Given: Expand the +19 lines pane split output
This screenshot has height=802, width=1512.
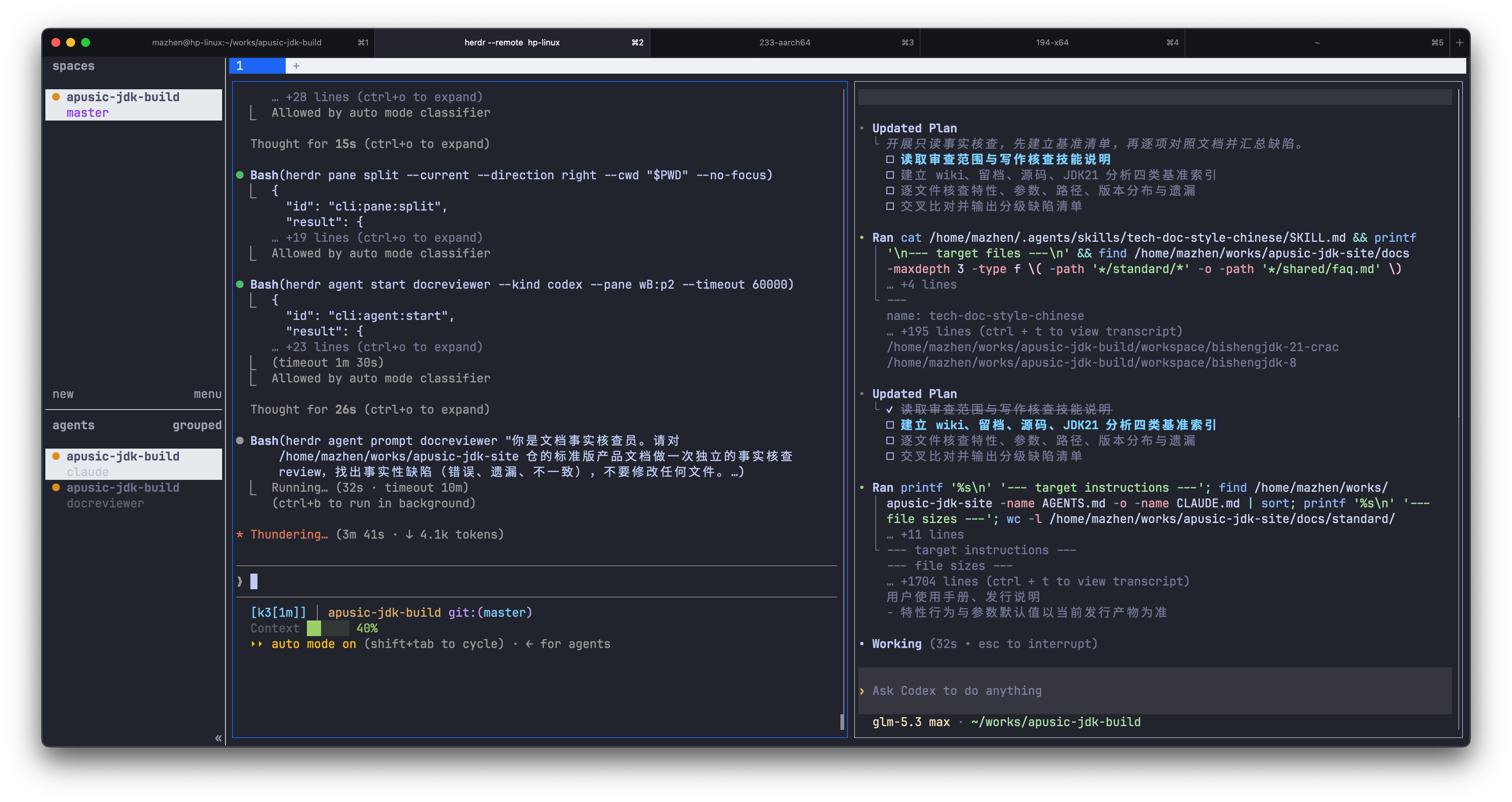Looking at the screenshot, I should [x=377, y=238].
